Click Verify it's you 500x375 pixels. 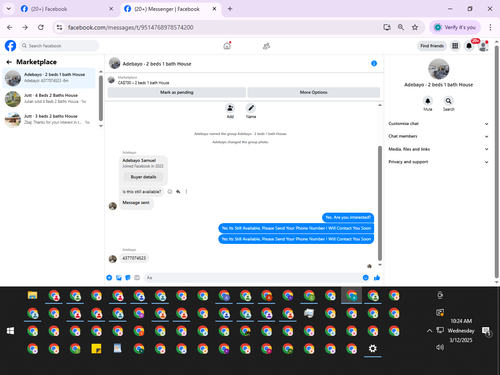tap(456, 27)
